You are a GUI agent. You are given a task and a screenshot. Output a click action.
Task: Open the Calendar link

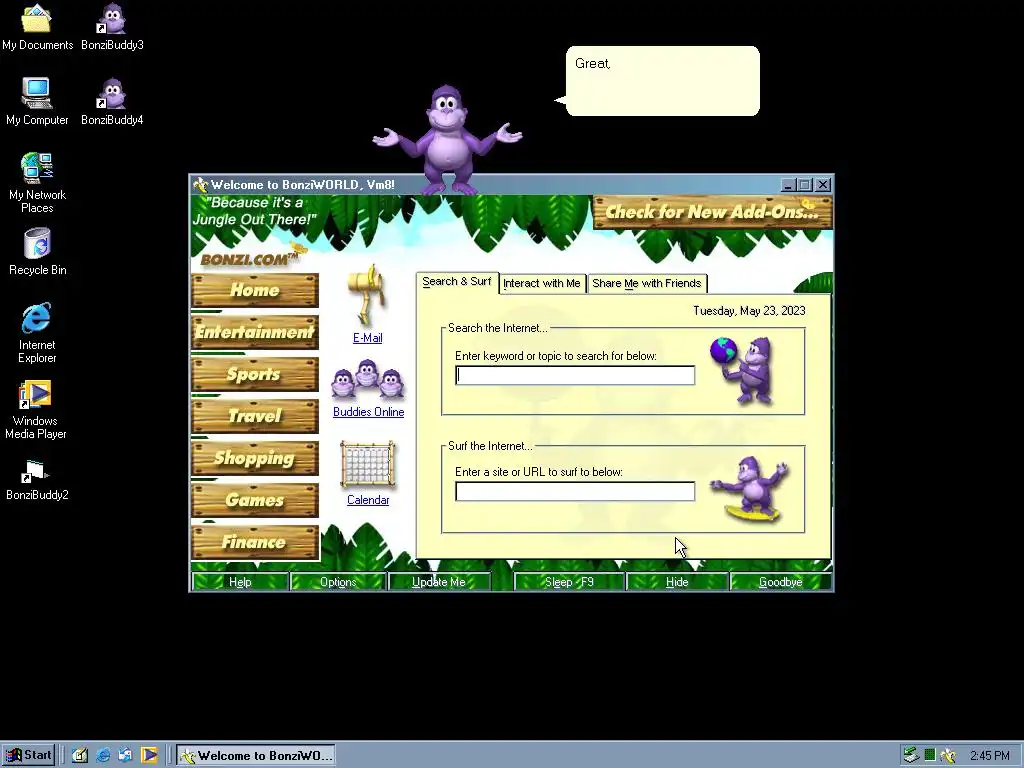[368, 500]
